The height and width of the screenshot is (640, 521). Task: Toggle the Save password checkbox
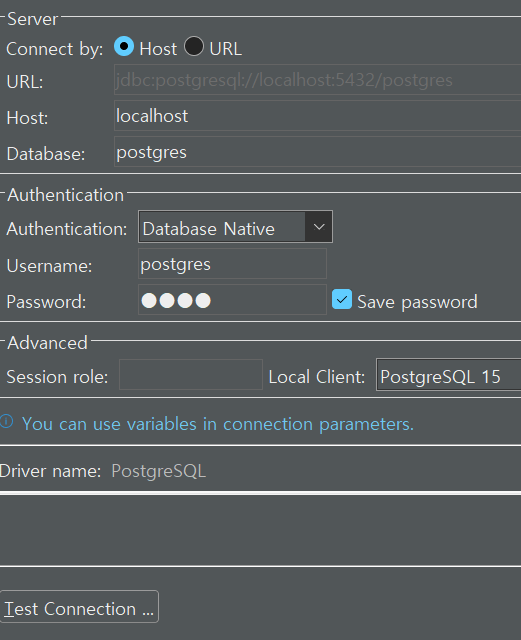(x=342, y=300)
